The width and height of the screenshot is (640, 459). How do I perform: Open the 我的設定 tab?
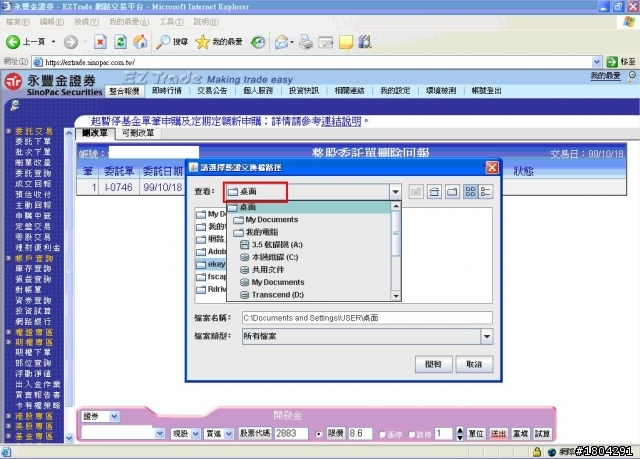click(x=395, y=91)
